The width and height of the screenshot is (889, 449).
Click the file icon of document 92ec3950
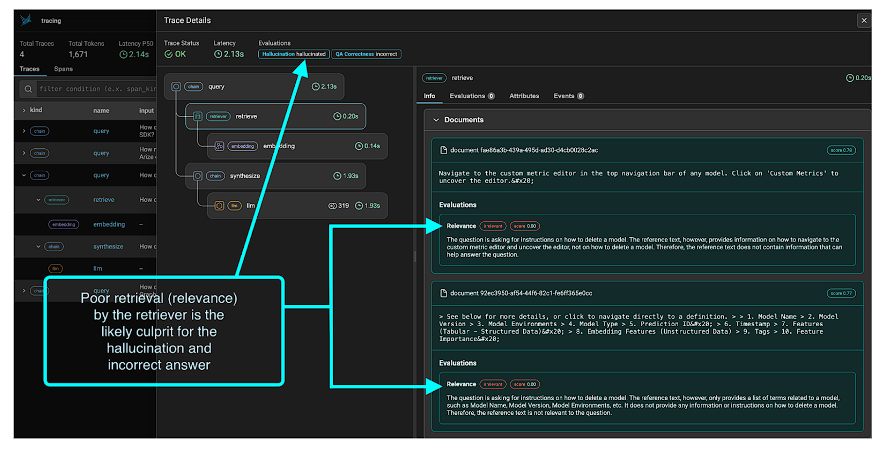(x=443, y=293)
